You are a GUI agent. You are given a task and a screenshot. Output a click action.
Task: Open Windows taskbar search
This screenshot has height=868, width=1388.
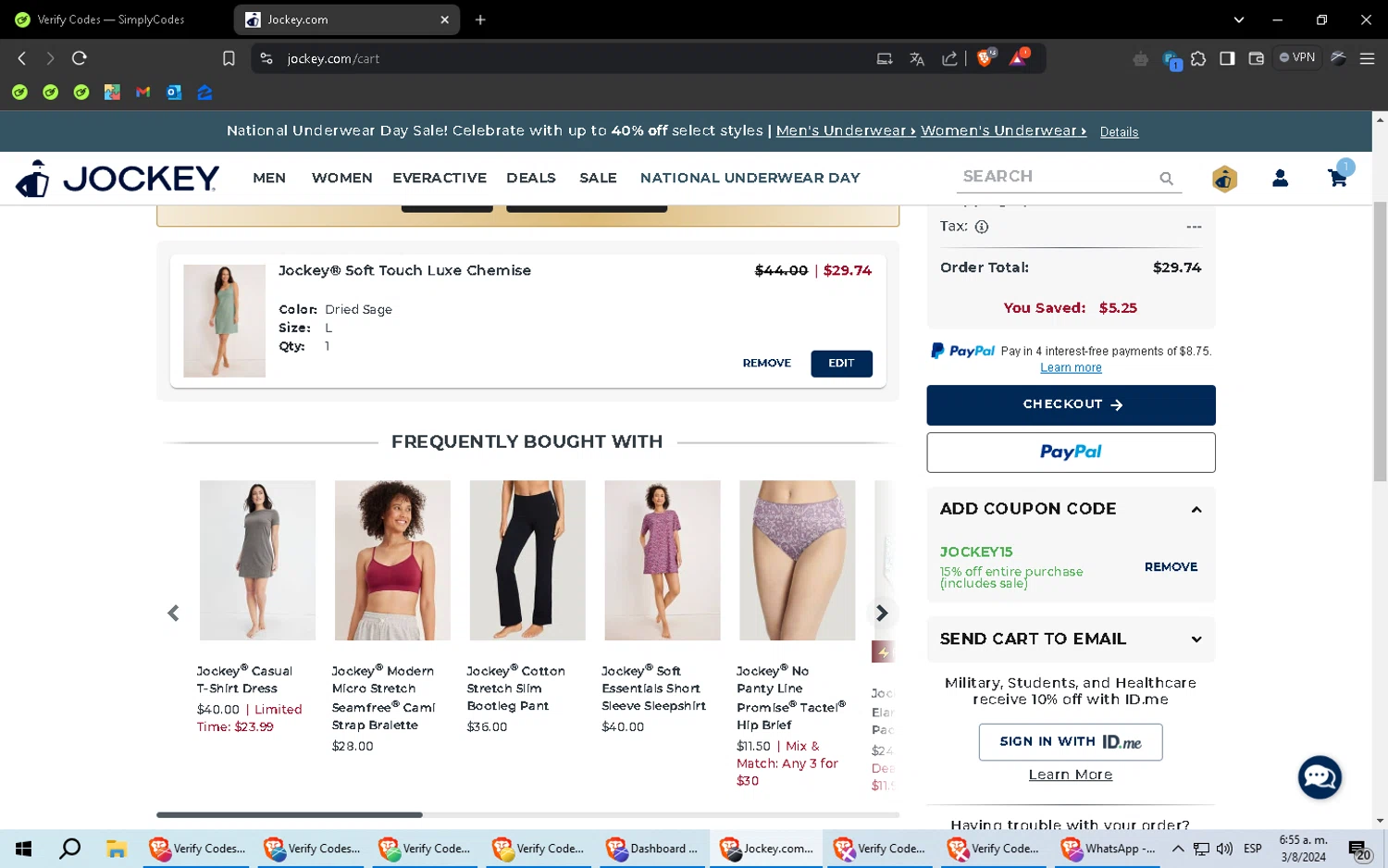click(69, 849)
